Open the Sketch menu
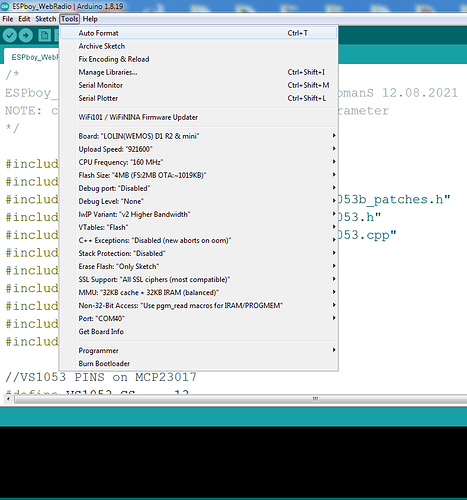Image resolution: width=467 pixels, height=500 pixels. [x=46, y=19]
